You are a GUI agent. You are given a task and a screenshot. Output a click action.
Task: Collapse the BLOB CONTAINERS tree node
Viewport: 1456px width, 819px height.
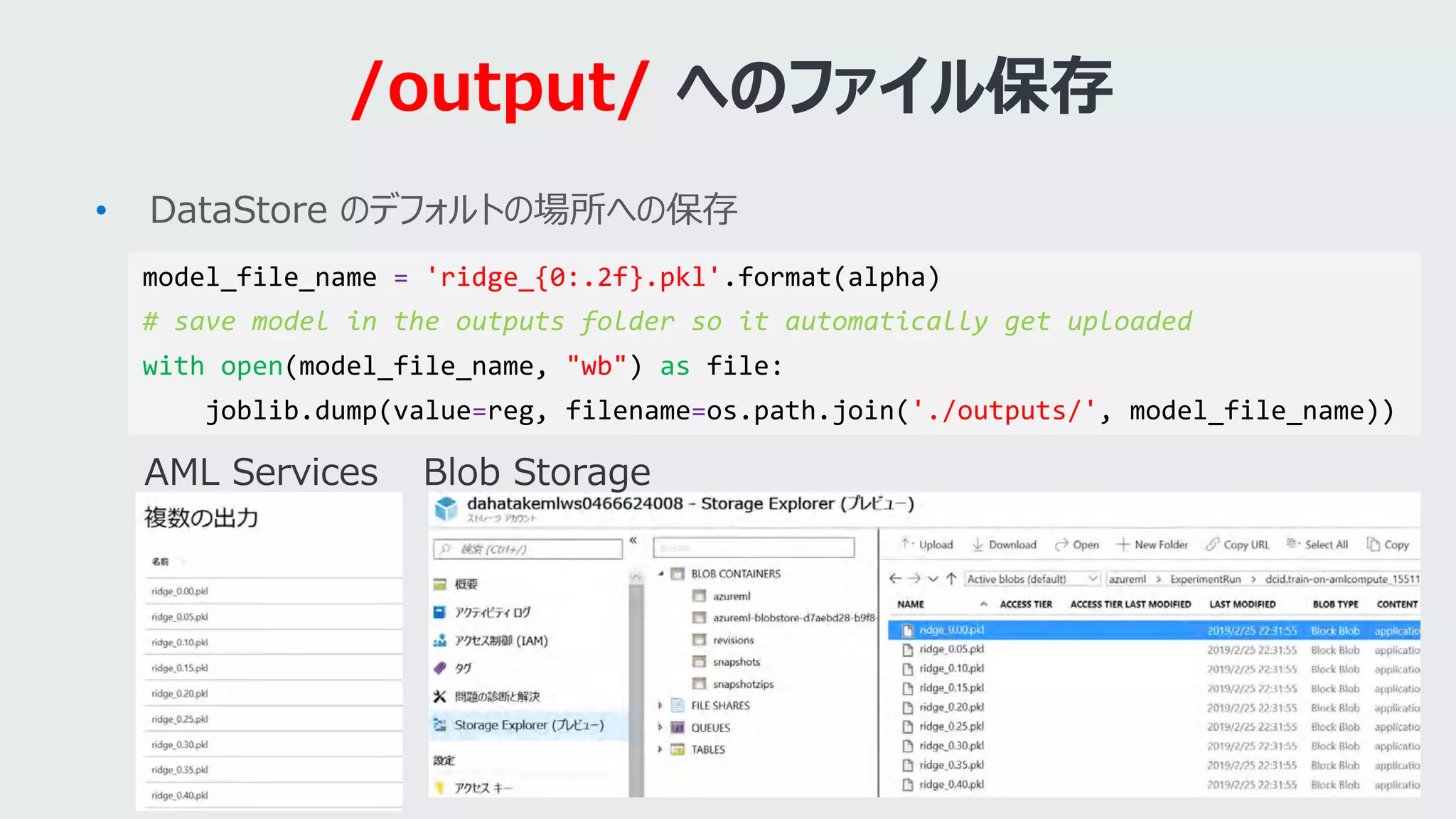tap(661, 574)
